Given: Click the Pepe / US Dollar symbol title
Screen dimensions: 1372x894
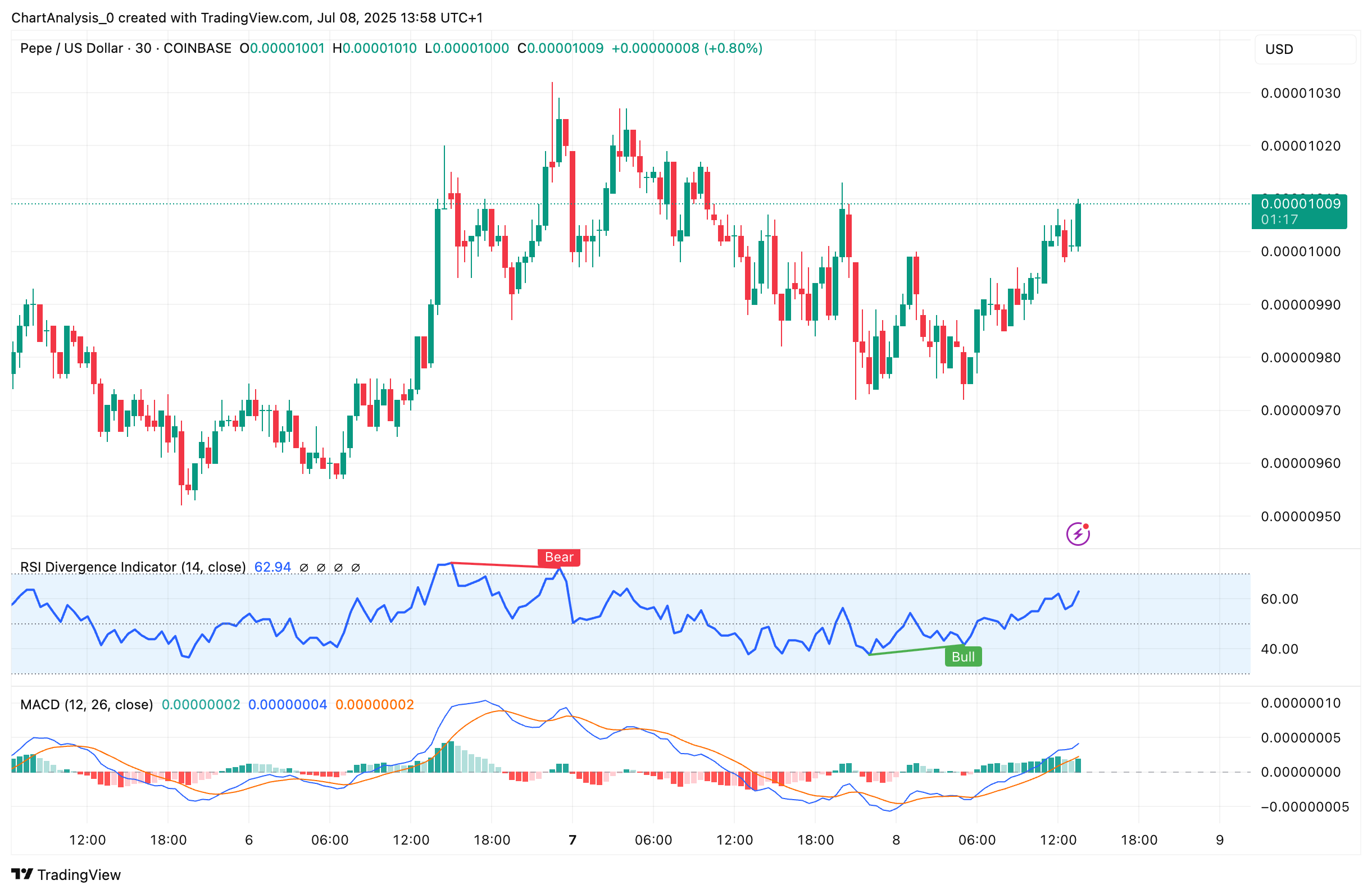Looking at the screenshot, I should pos(71,48).
